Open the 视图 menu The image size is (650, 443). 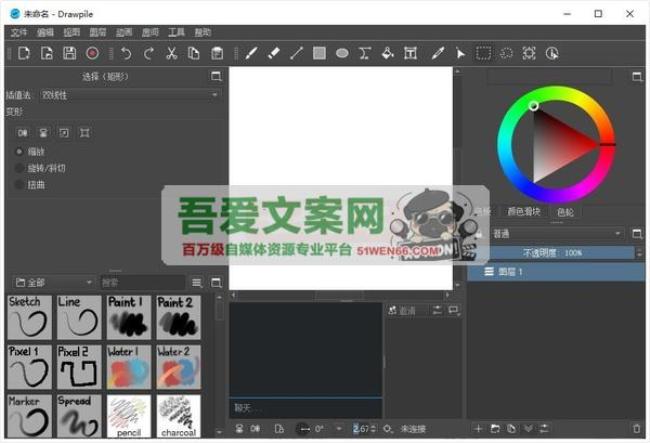(72, 33)
